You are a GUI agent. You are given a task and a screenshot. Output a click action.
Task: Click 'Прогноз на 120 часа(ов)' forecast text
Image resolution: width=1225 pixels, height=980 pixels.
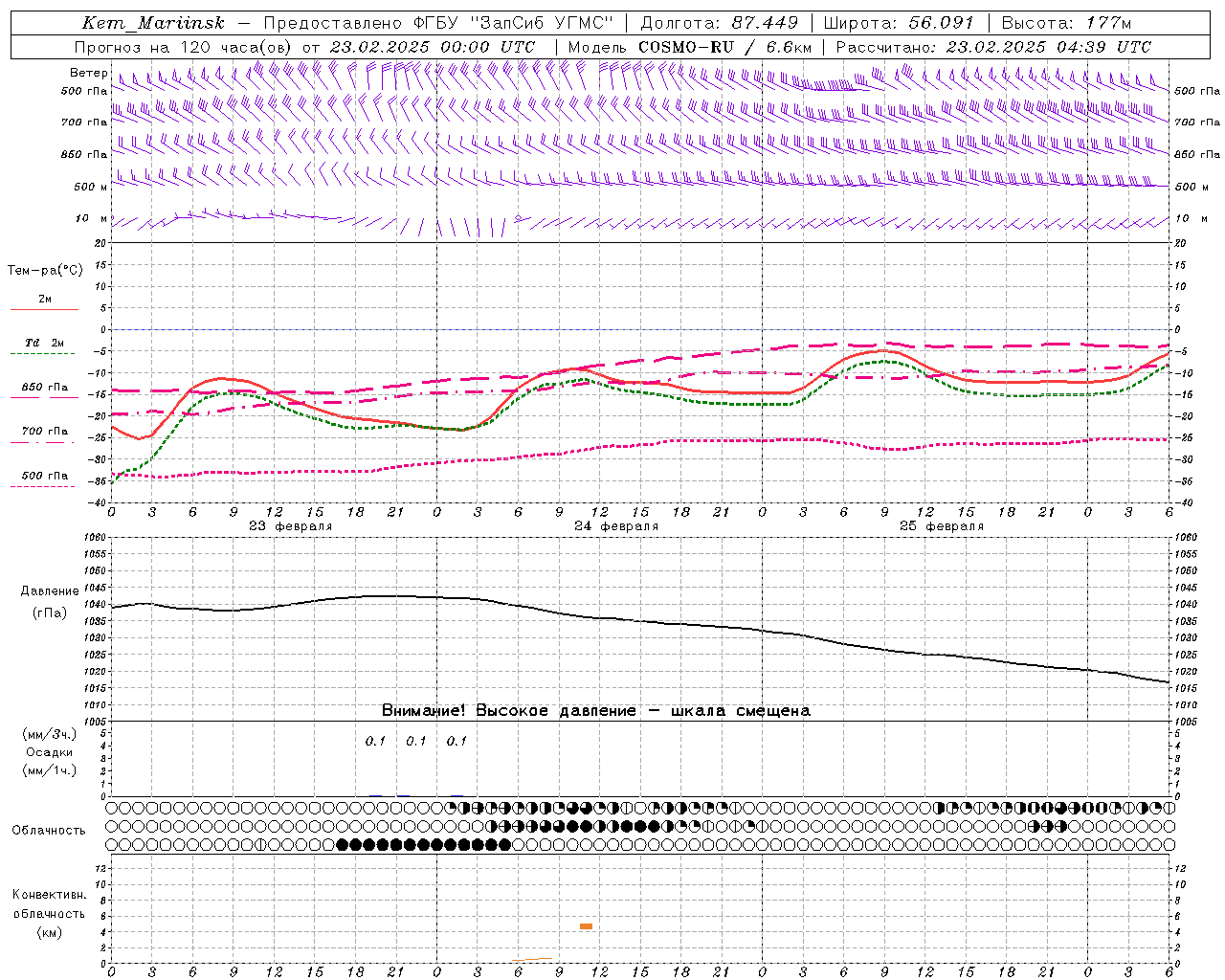click(x=184, y=47)
